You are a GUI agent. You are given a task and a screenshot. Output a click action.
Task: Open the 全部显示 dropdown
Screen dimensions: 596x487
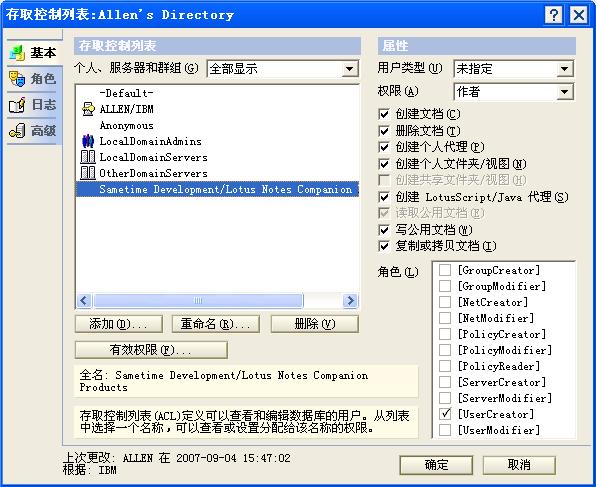click(x=349, y=69)
